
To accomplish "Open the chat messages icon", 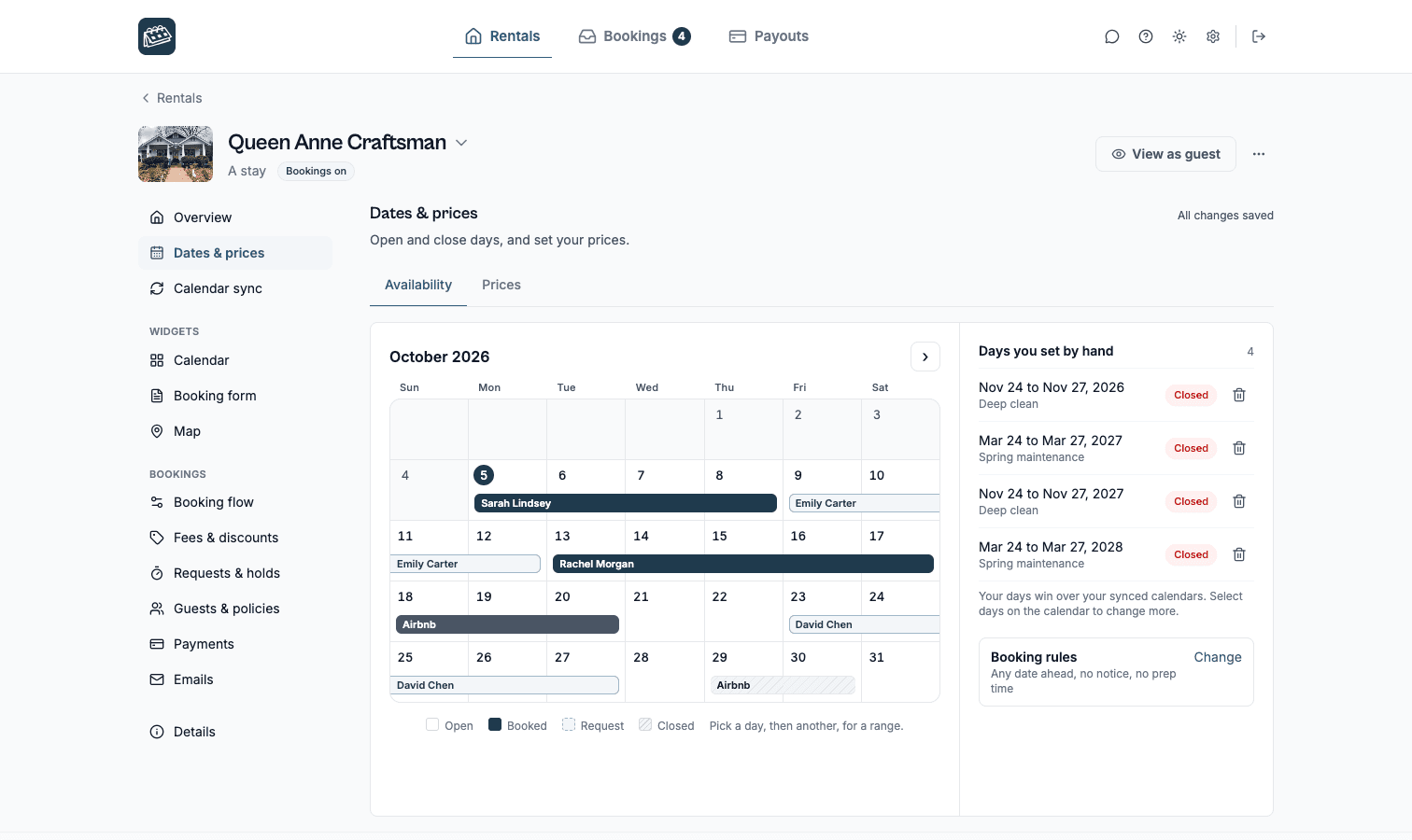I will click(1111, 36).
